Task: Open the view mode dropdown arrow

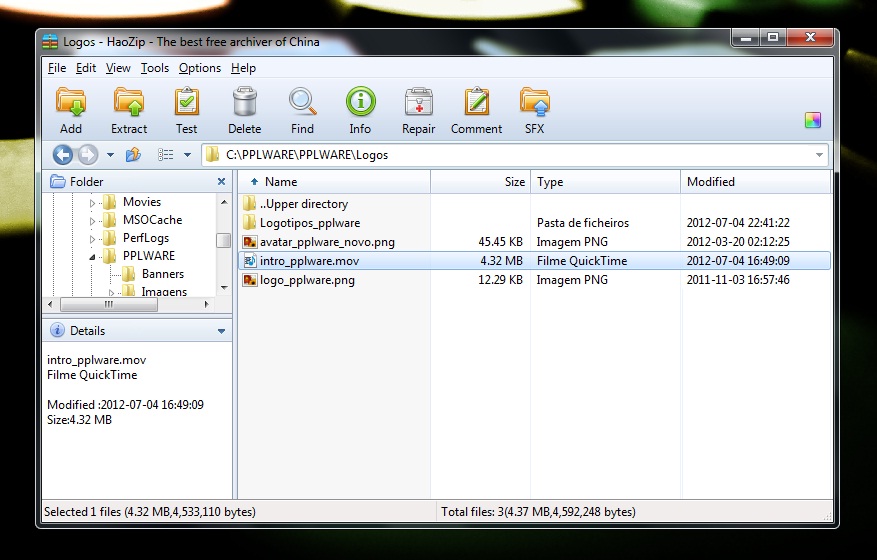Action: pos(187,155)
